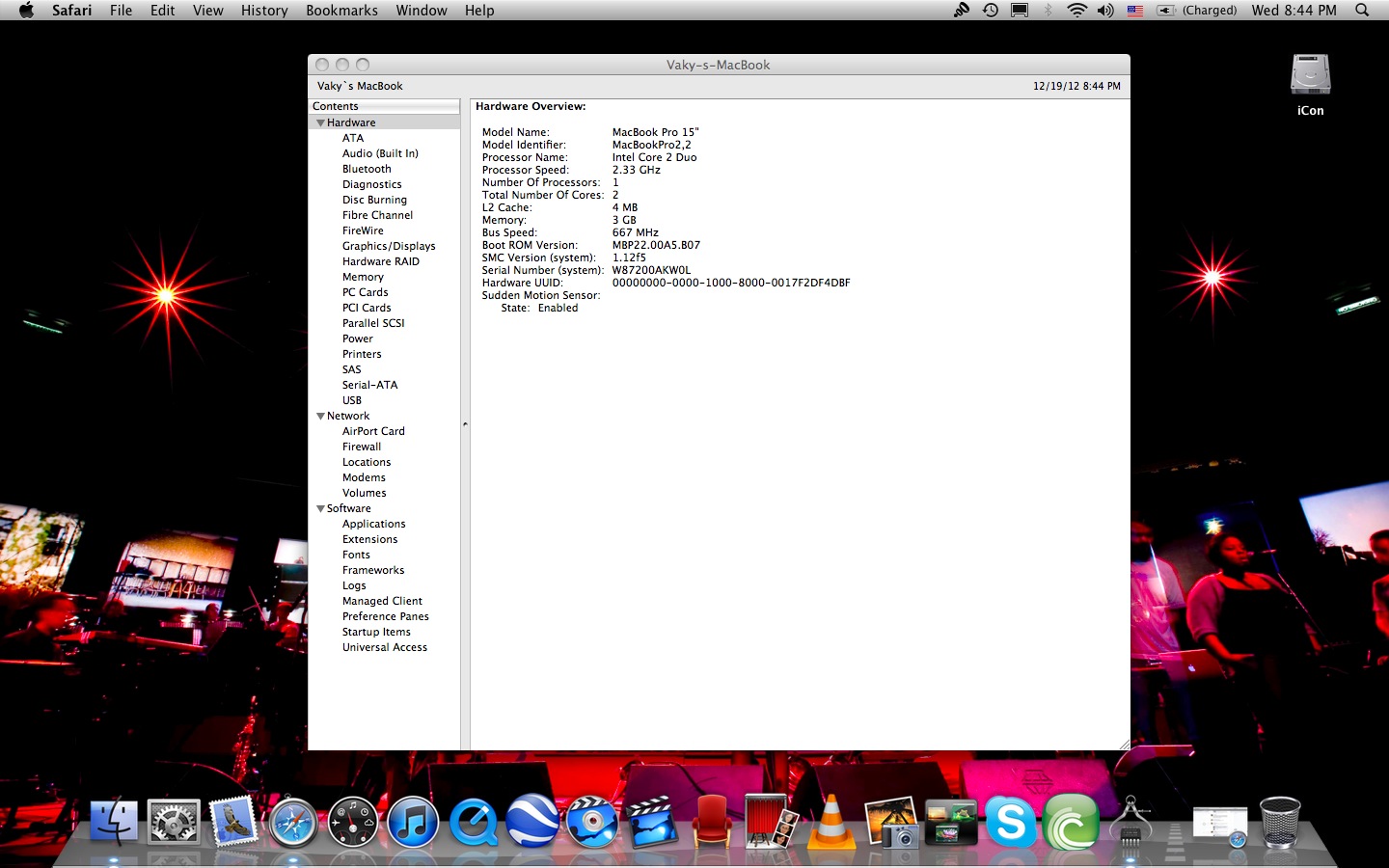The height and width of the screenshot is (868, 1389).
Task: Collapse the Hardware disclosure triangle
Action: (320, 123)
